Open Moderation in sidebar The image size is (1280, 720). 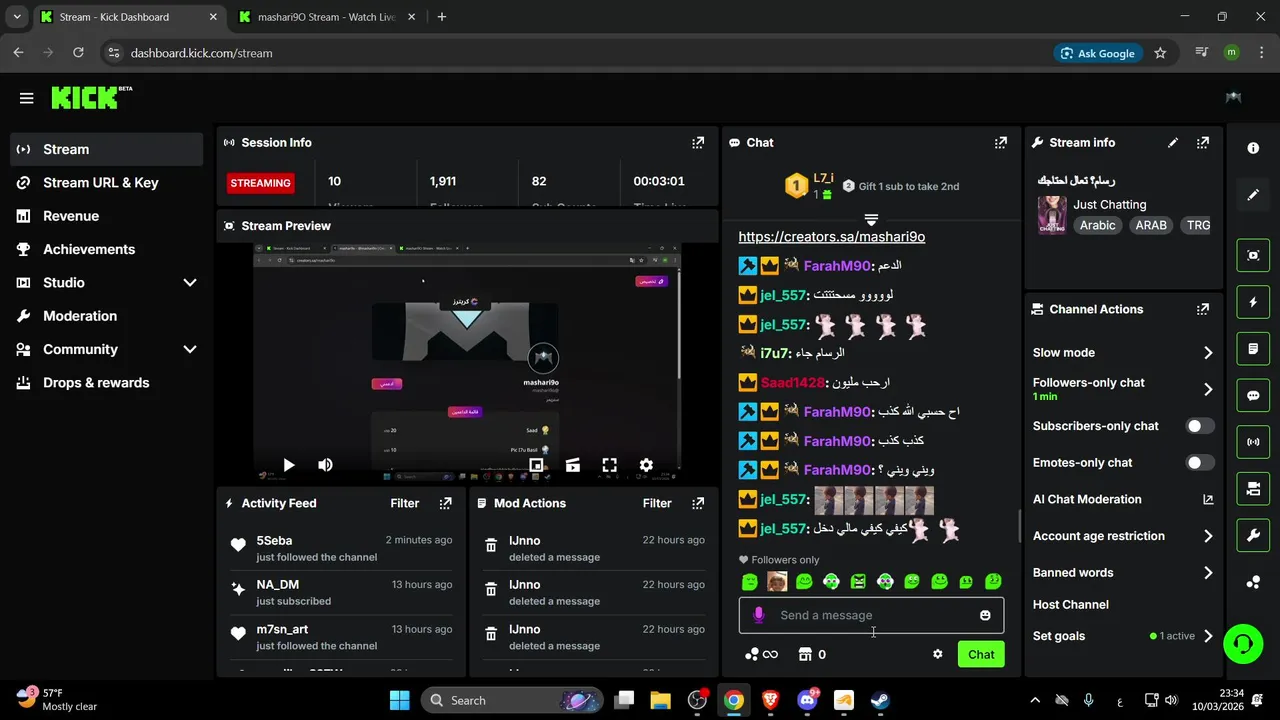coord(107,316)
